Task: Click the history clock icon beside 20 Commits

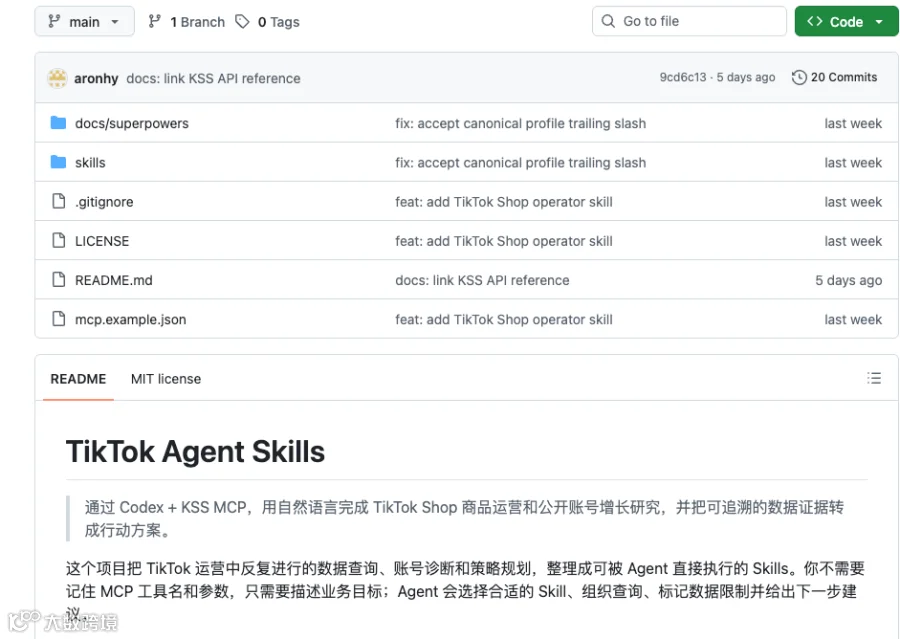Action: pyautogui.click(x=799, y=78)
